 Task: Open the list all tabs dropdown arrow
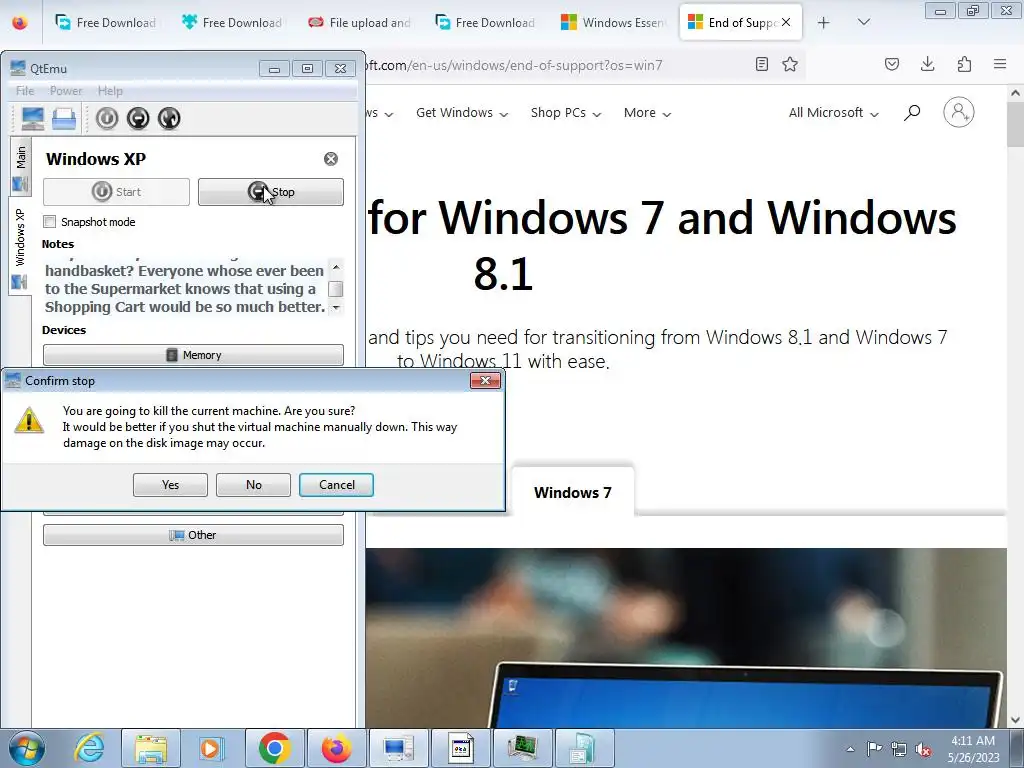(x=863, y=22)
